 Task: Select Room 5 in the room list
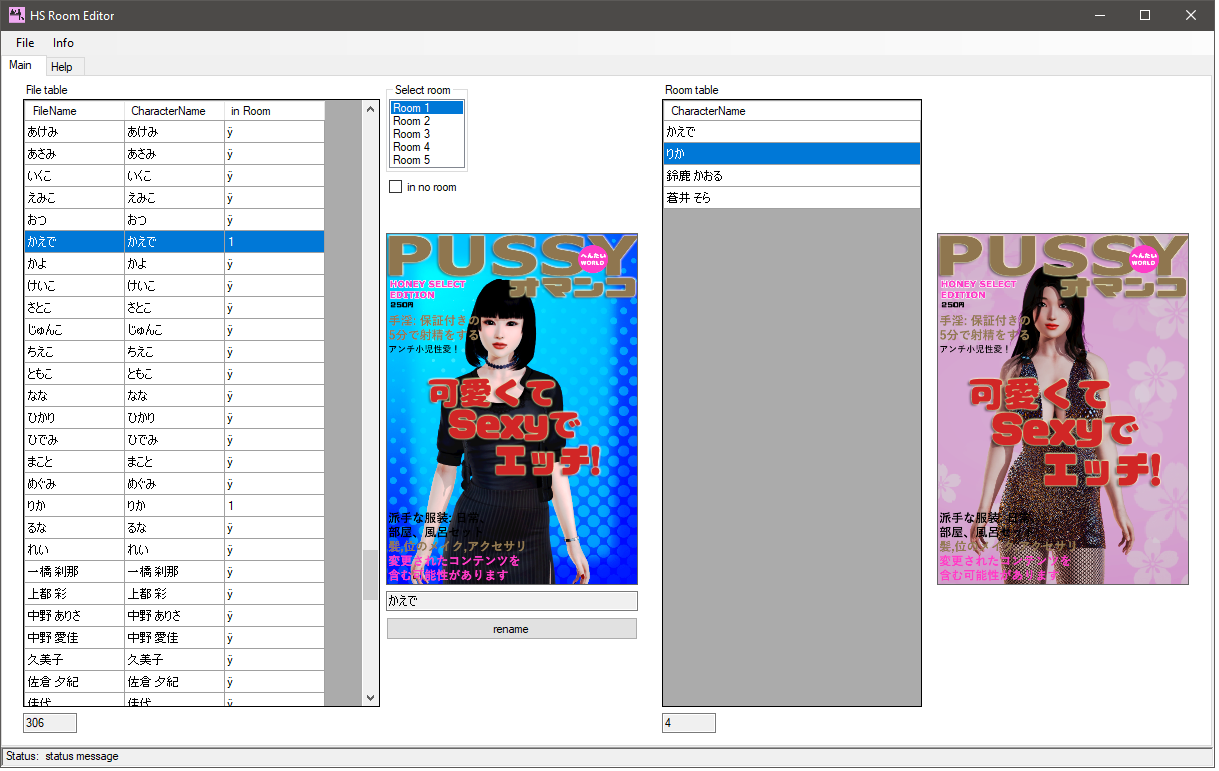[427, 160]
